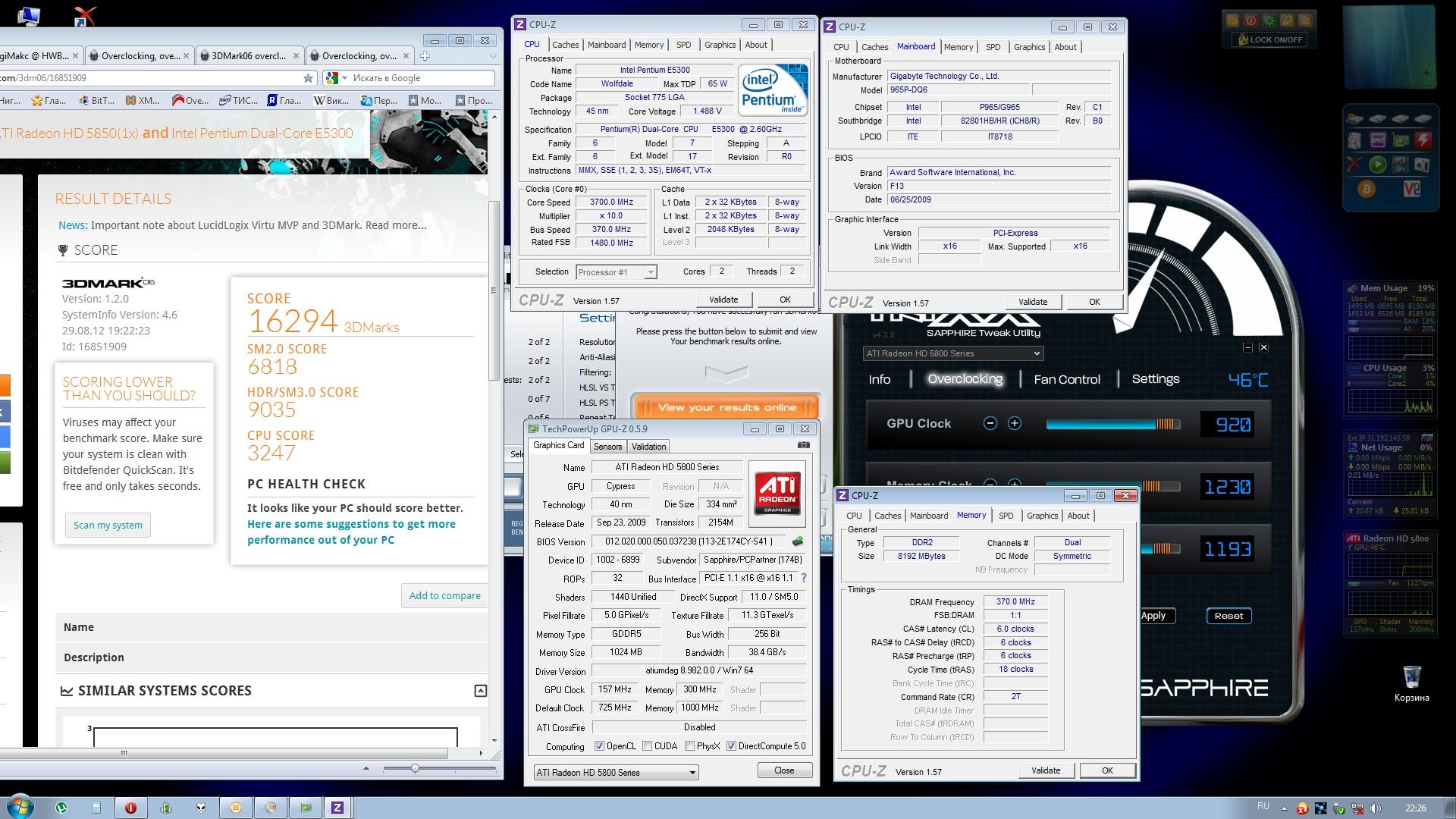Image resolution: width=1456 pixels, height=819 pixels.
Task: Open ATI Radeon HD 5800 Series dropdown in Sapphire TRIXX
Action: [x=953, y=353]
